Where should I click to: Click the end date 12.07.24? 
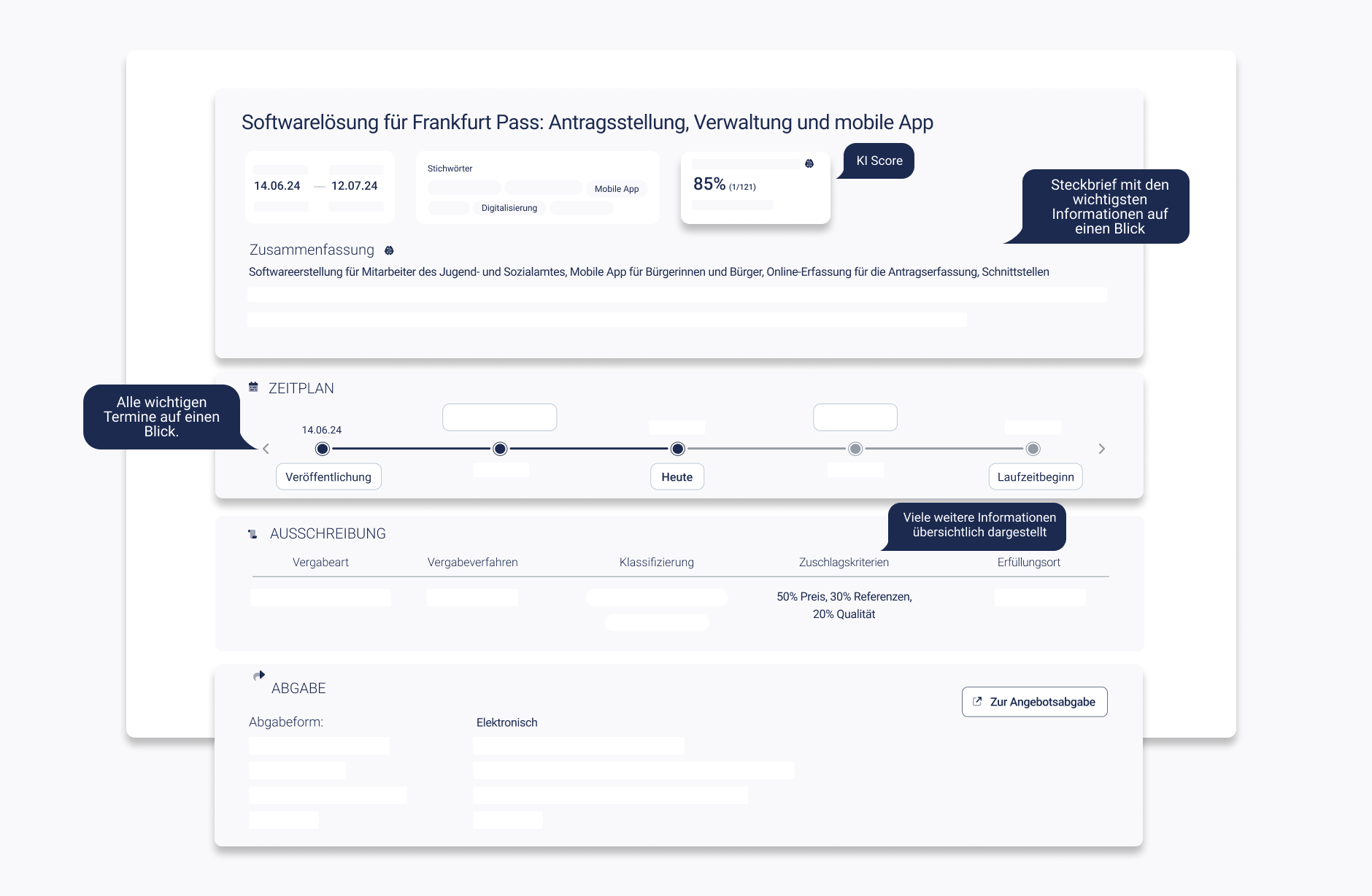coord(355,186)
